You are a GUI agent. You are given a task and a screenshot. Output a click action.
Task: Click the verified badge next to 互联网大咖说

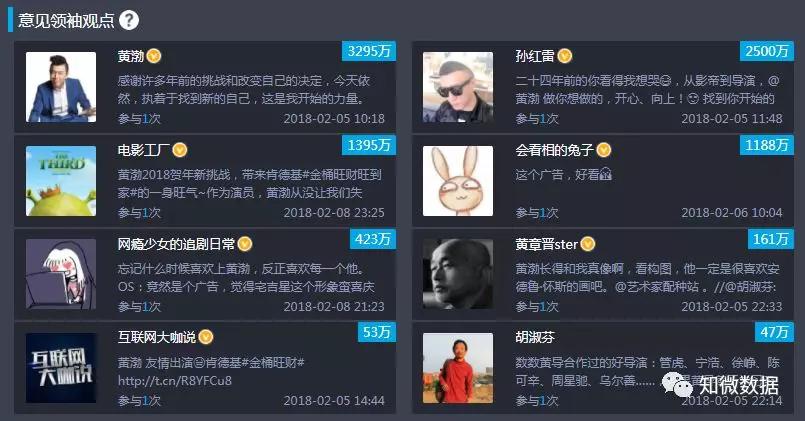coord(206,337)
